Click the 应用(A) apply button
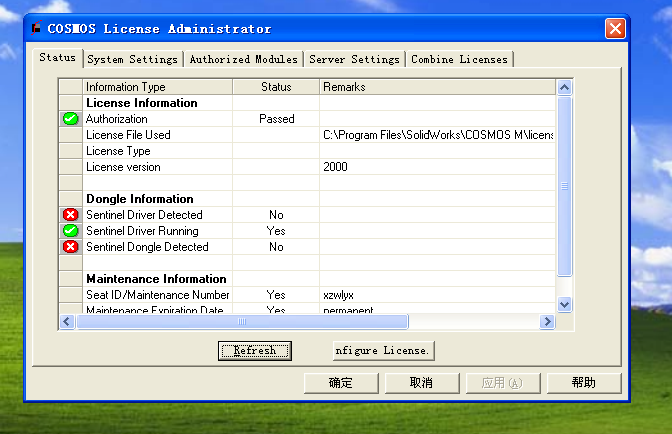The height and width of the screenshot is (434, 672). tap(503, 383)
